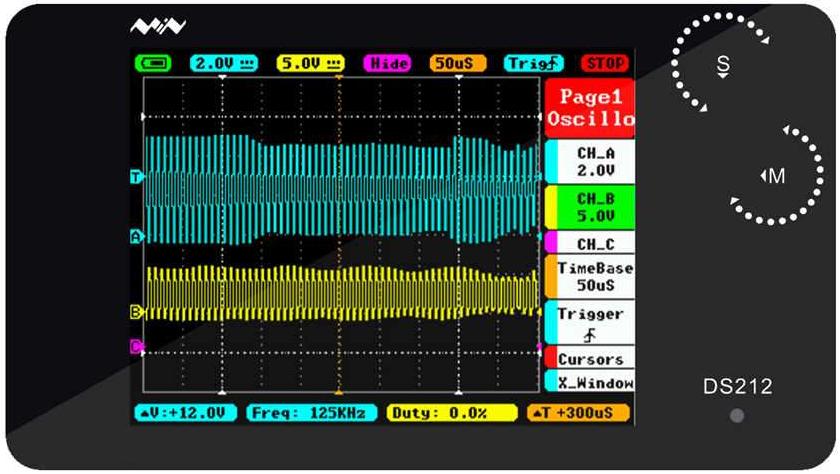This screenshot has width=840, height=474.
Task: Open the Cursors menu item
Action: click(x=590, y=357)
